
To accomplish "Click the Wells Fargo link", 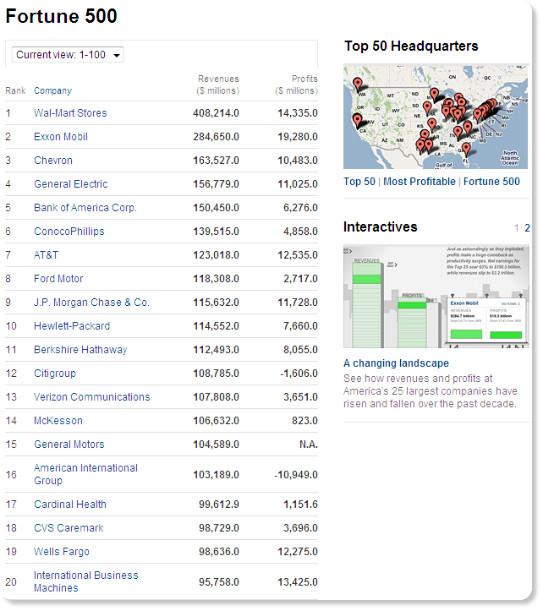I will [61, 552].
